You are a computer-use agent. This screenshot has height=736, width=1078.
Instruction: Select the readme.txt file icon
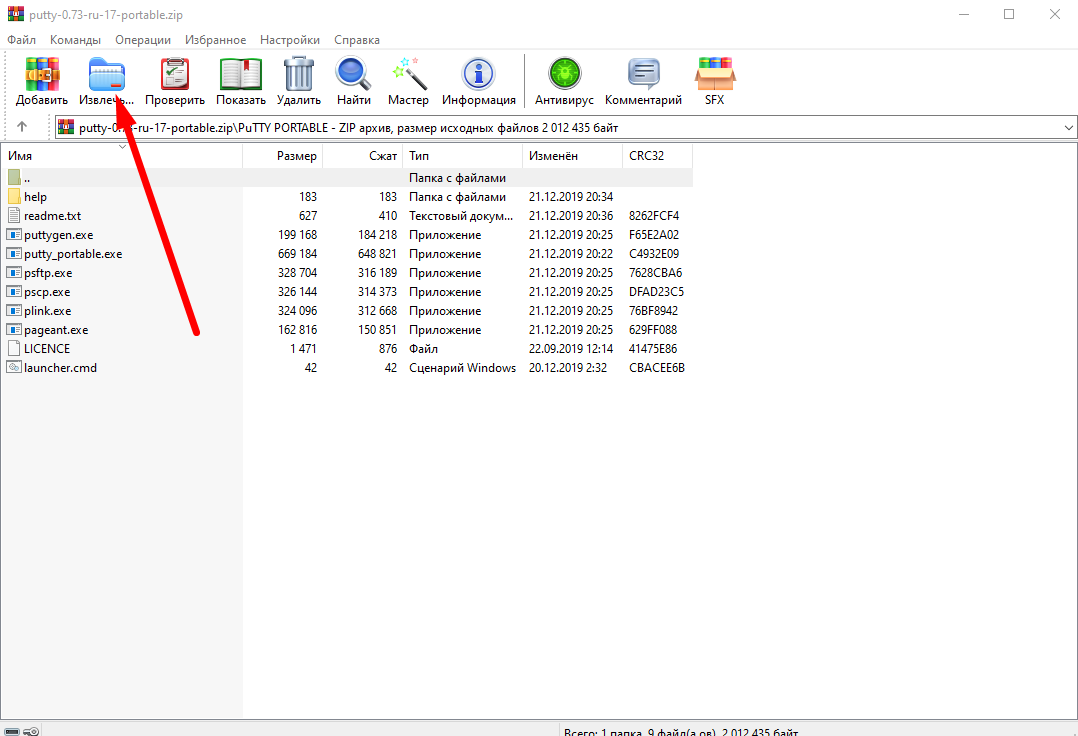click(14, 216)
